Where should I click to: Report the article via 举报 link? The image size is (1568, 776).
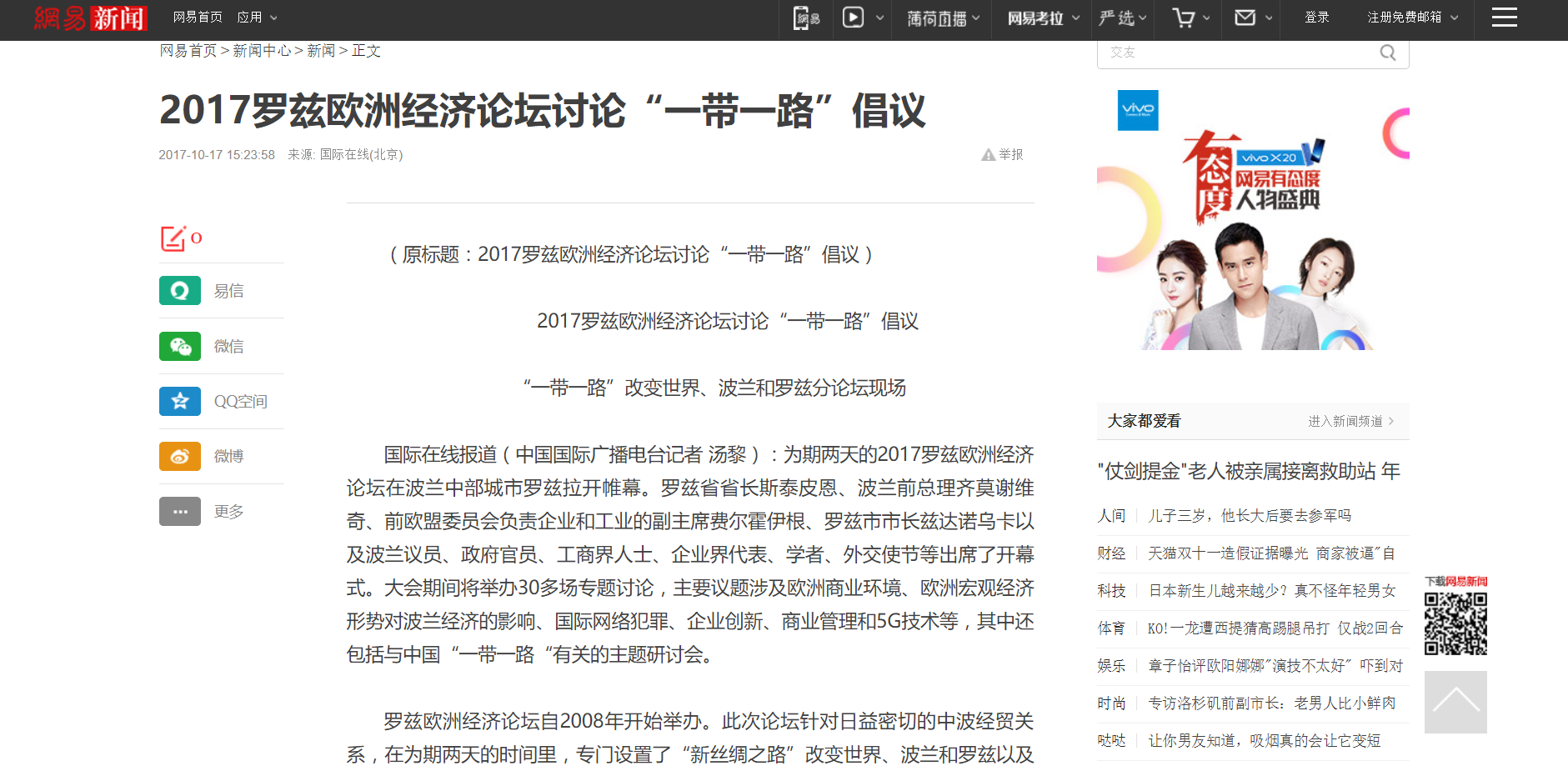pos(1003,154)
